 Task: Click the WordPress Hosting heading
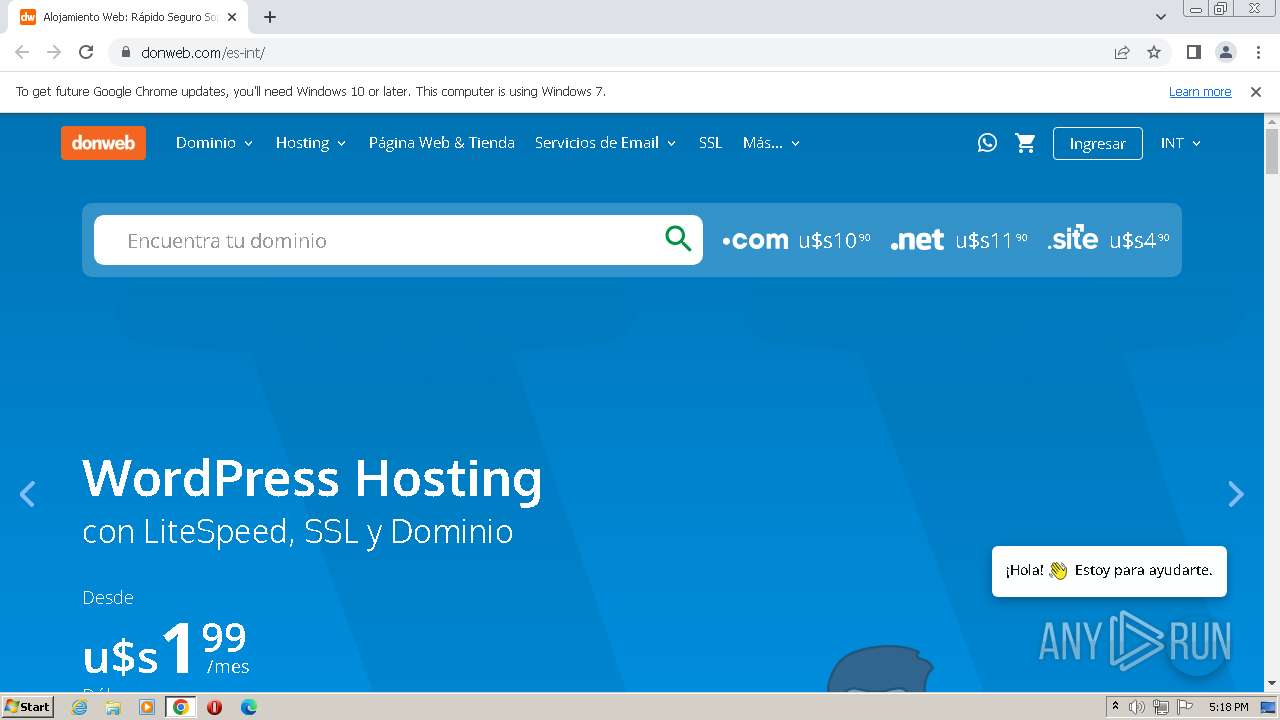312,478
